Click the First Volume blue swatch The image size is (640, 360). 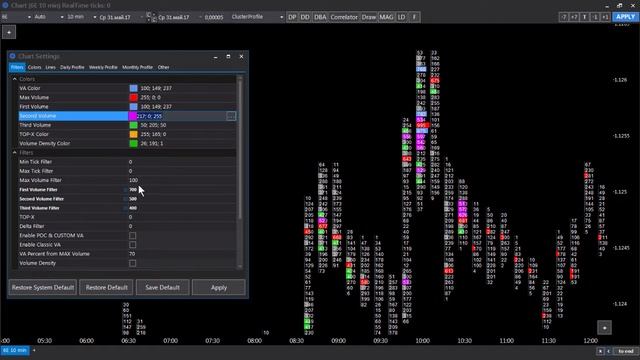pyautogui.click(x=133, y=107)
